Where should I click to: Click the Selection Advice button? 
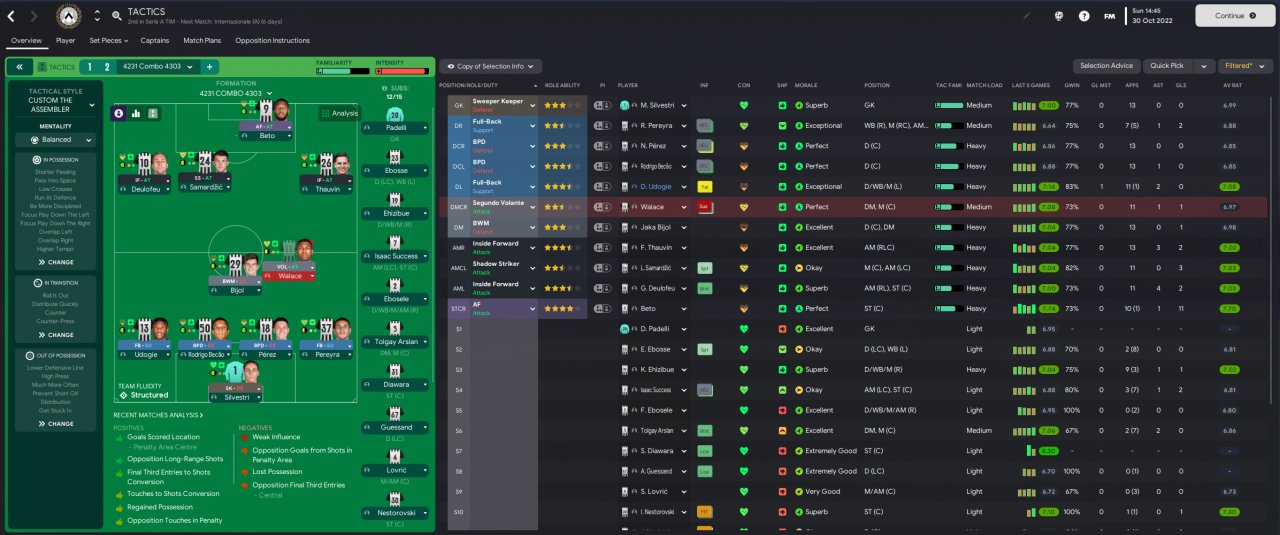1106,66
